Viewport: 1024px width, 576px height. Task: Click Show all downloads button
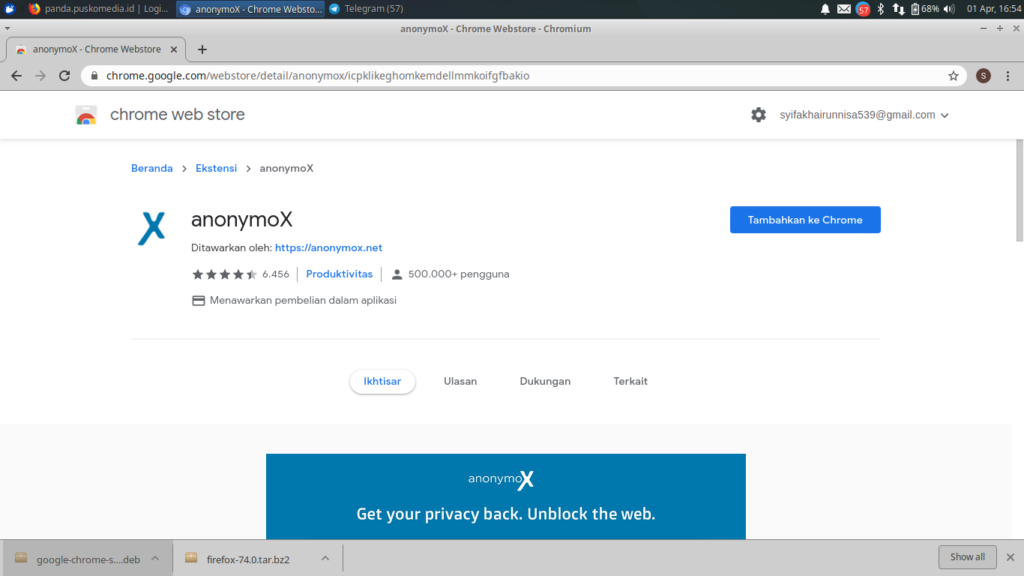click(x=967, y=557)
